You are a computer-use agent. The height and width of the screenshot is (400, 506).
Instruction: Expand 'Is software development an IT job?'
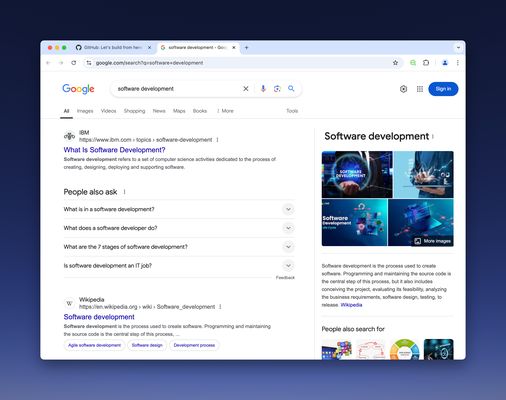coord(179,266)
